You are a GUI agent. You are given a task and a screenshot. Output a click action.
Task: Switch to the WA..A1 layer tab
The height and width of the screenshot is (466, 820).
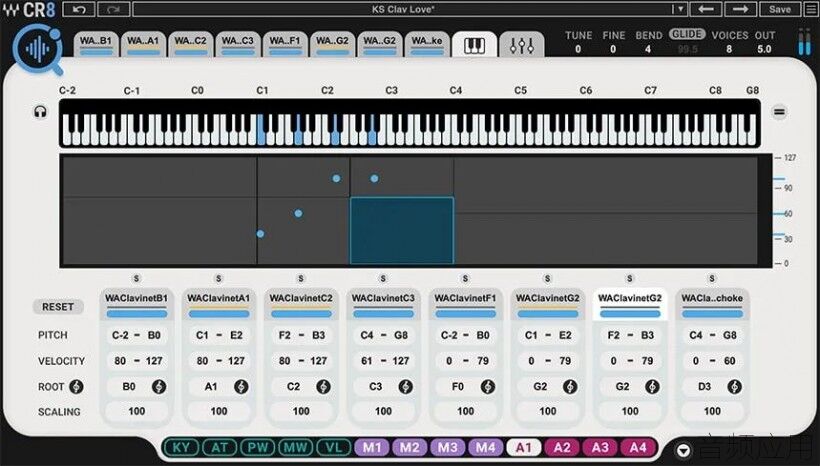143,44
